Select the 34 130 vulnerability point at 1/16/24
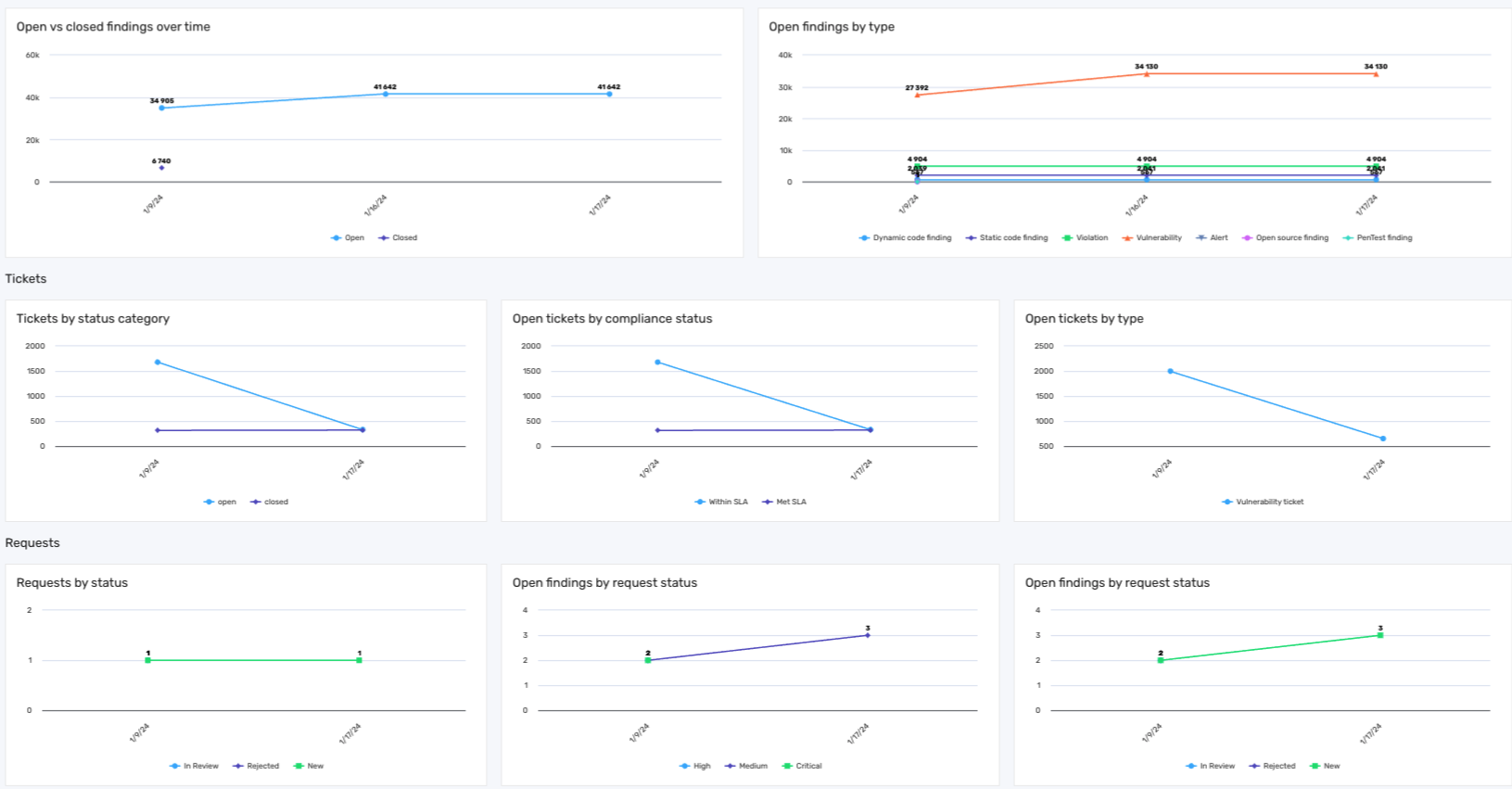 tap(1147, 74)
